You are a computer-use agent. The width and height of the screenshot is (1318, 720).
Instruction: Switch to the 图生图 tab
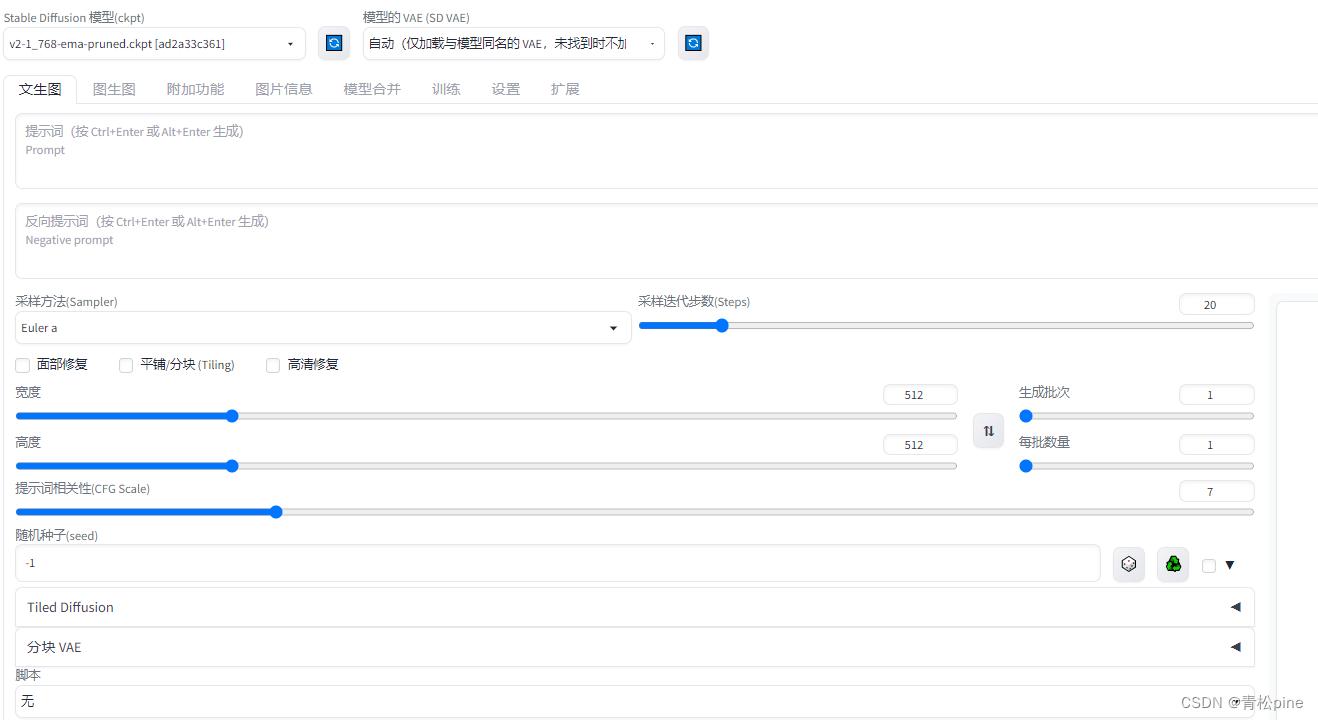114,89
